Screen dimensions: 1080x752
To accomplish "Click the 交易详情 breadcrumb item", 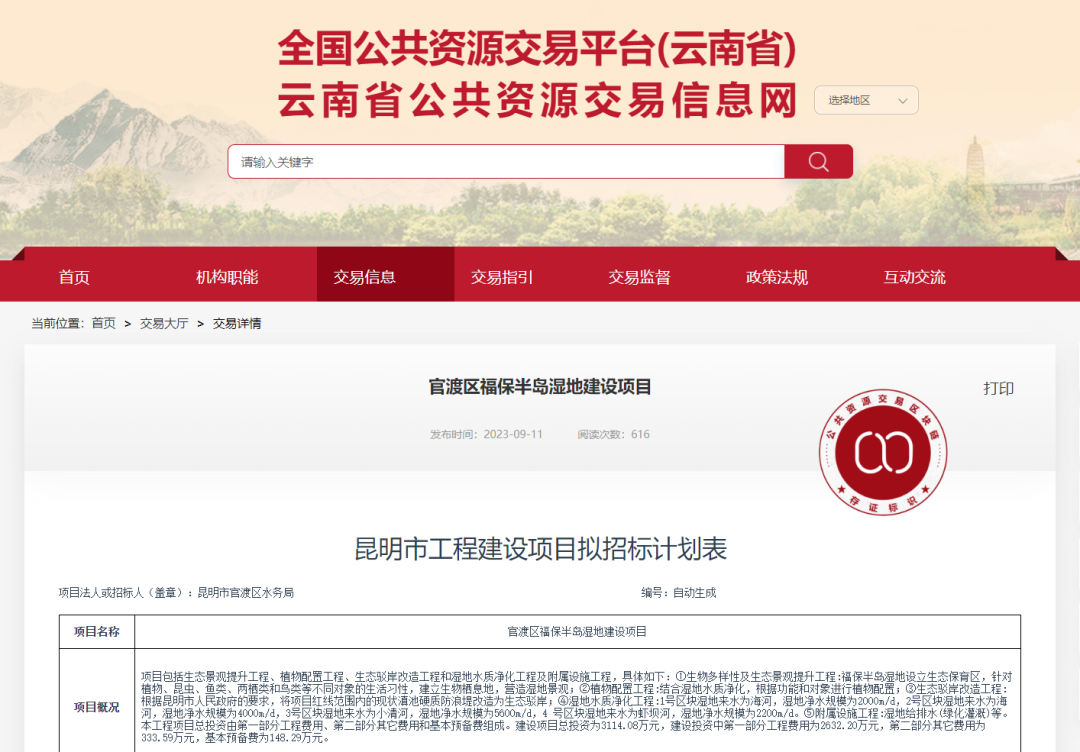I will coord(237,323).
